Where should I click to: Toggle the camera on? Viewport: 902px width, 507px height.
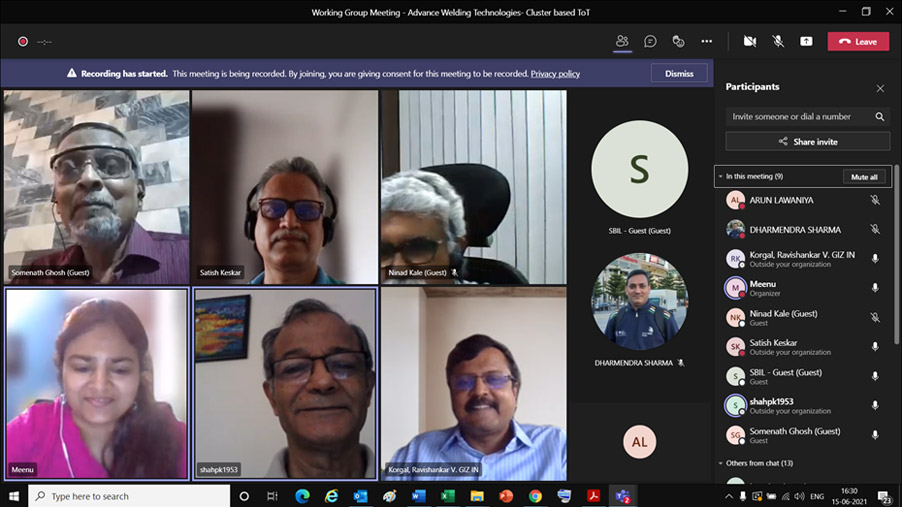click(750, 41)
